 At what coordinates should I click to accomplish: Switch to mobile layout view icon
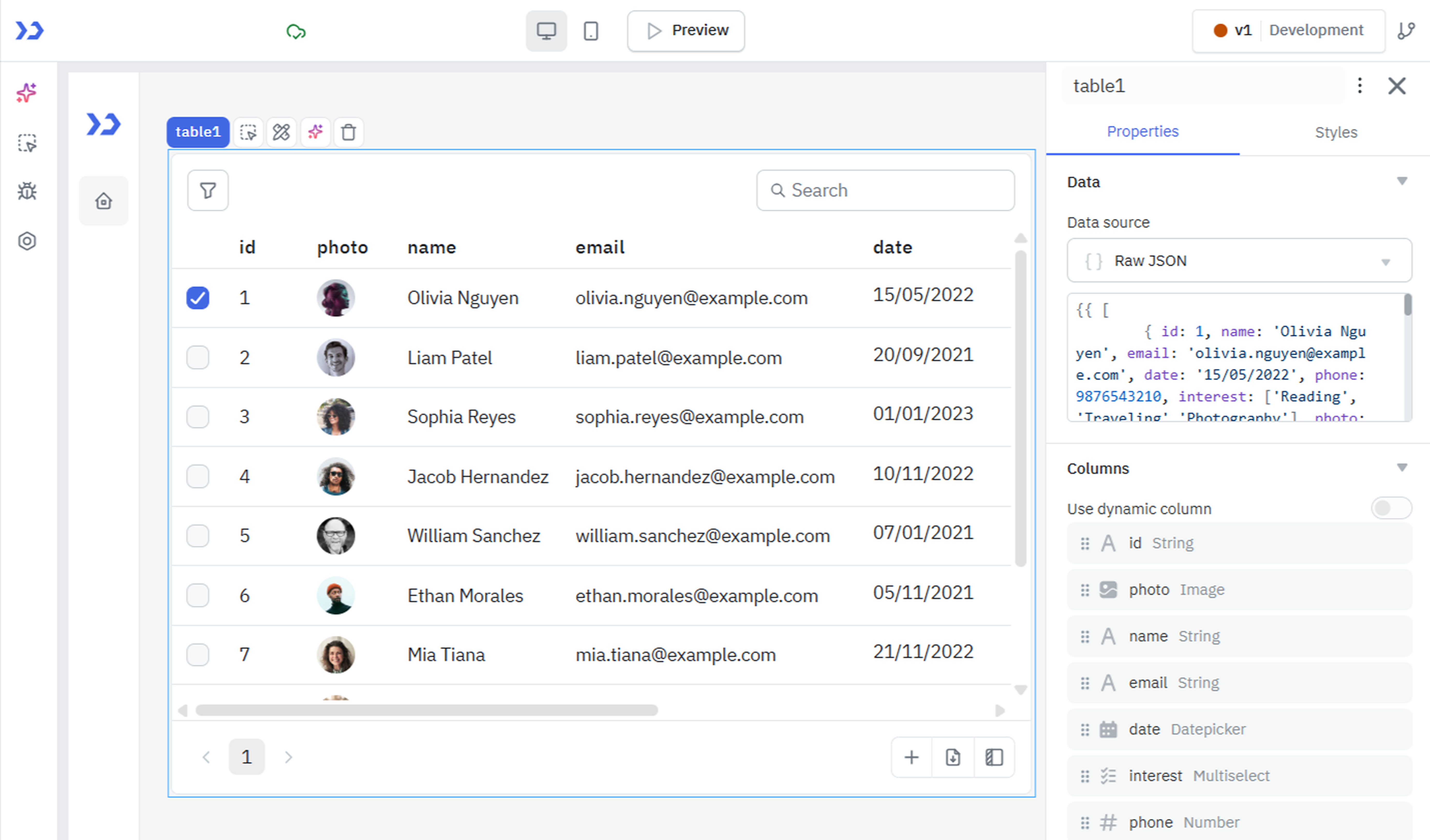(x=591, y=31)
